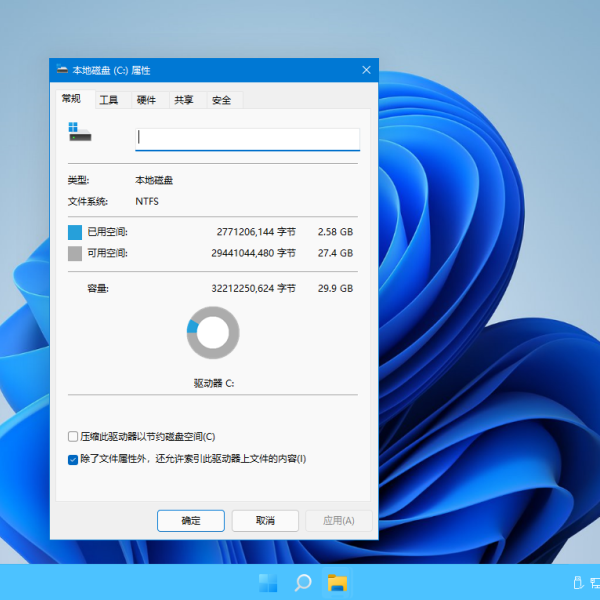The image size is (600, 600).
Task: Click the 驱动器 C: label
Action: coord(214,383)
